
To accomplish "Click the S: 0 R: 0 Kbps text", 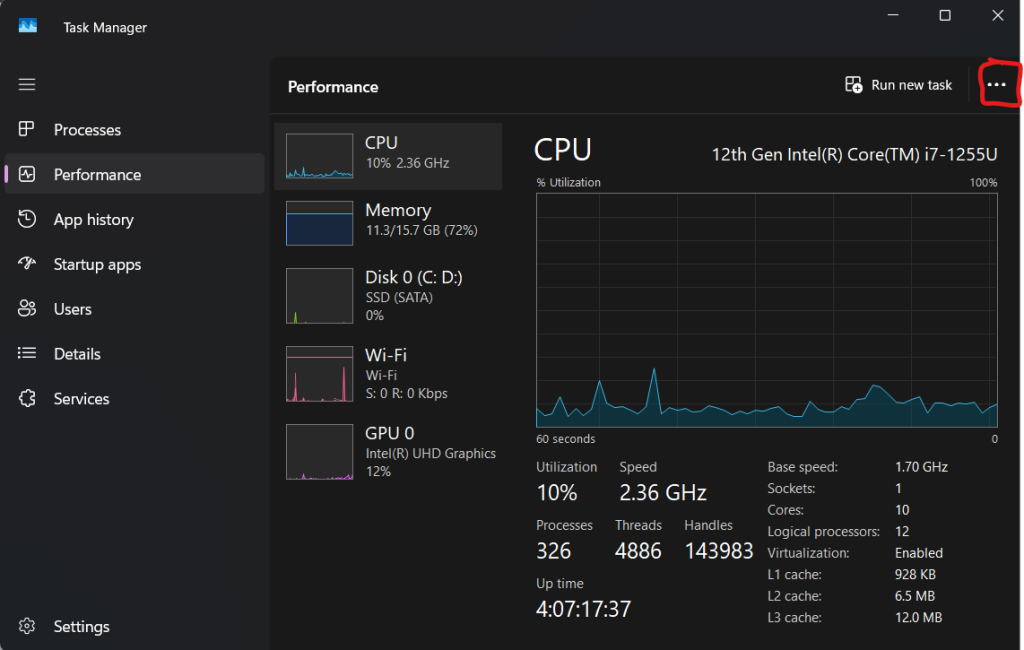I will 406,393.
